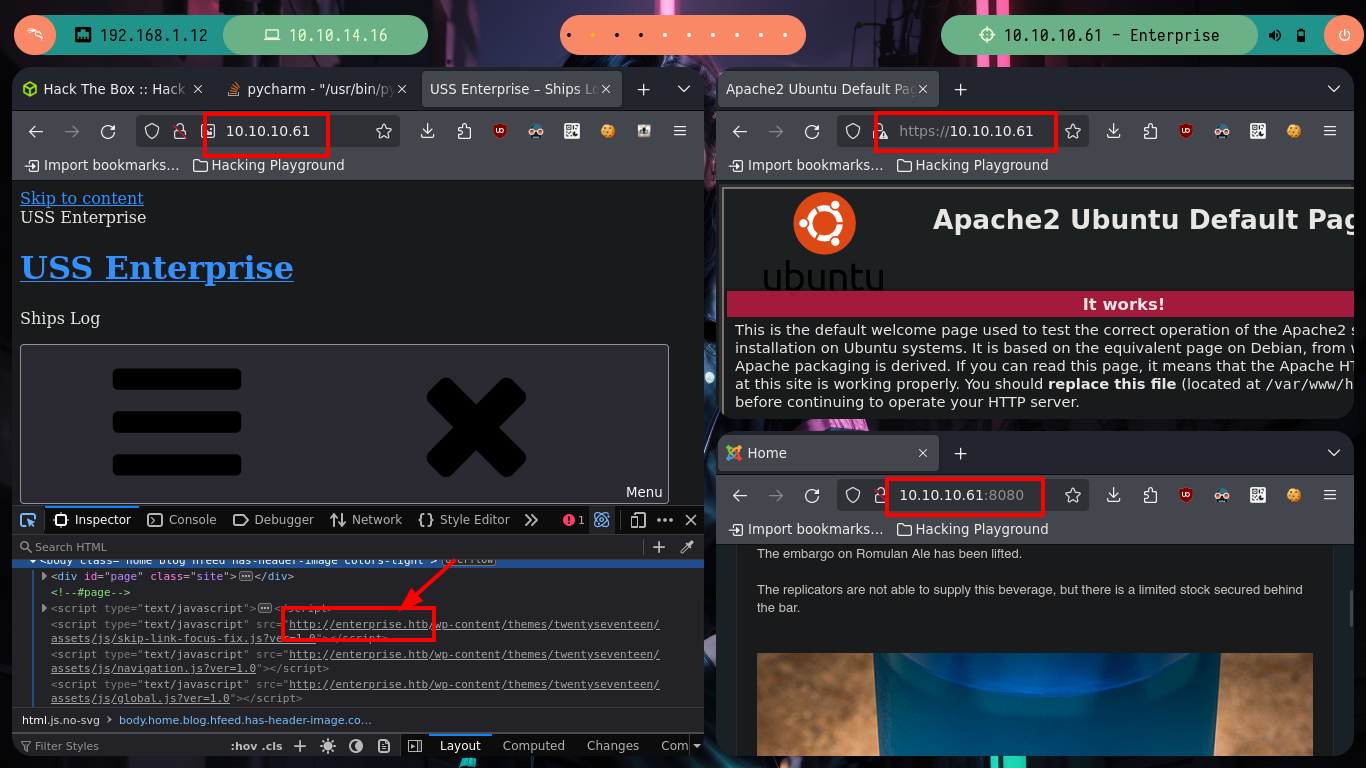Click the downloads icon in the Home window
Screen dimensions: 1366x768
1113,495
